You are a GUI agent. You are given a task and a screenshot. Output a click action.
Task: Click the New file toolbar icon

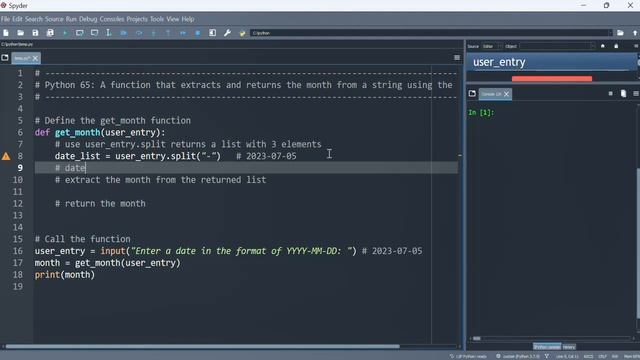(6, 33)
